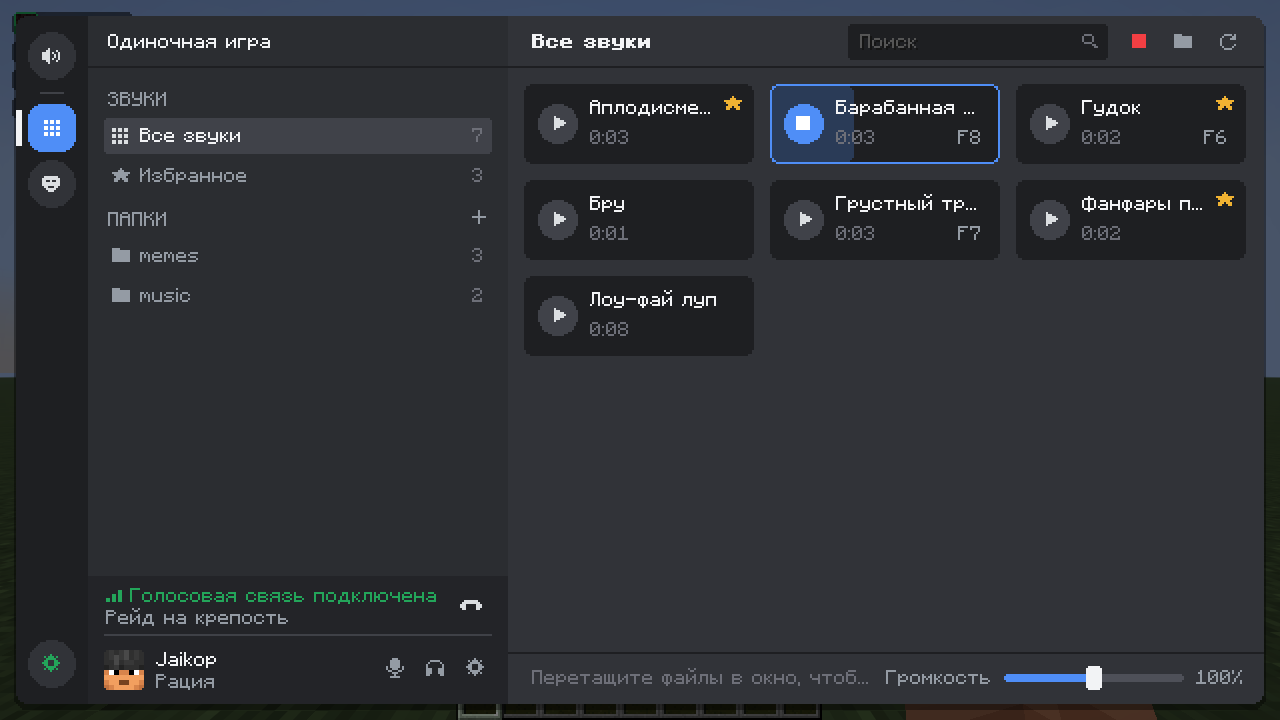Toggle the microphone mute
The image size is (1280, 720).
tap(395, 668)
